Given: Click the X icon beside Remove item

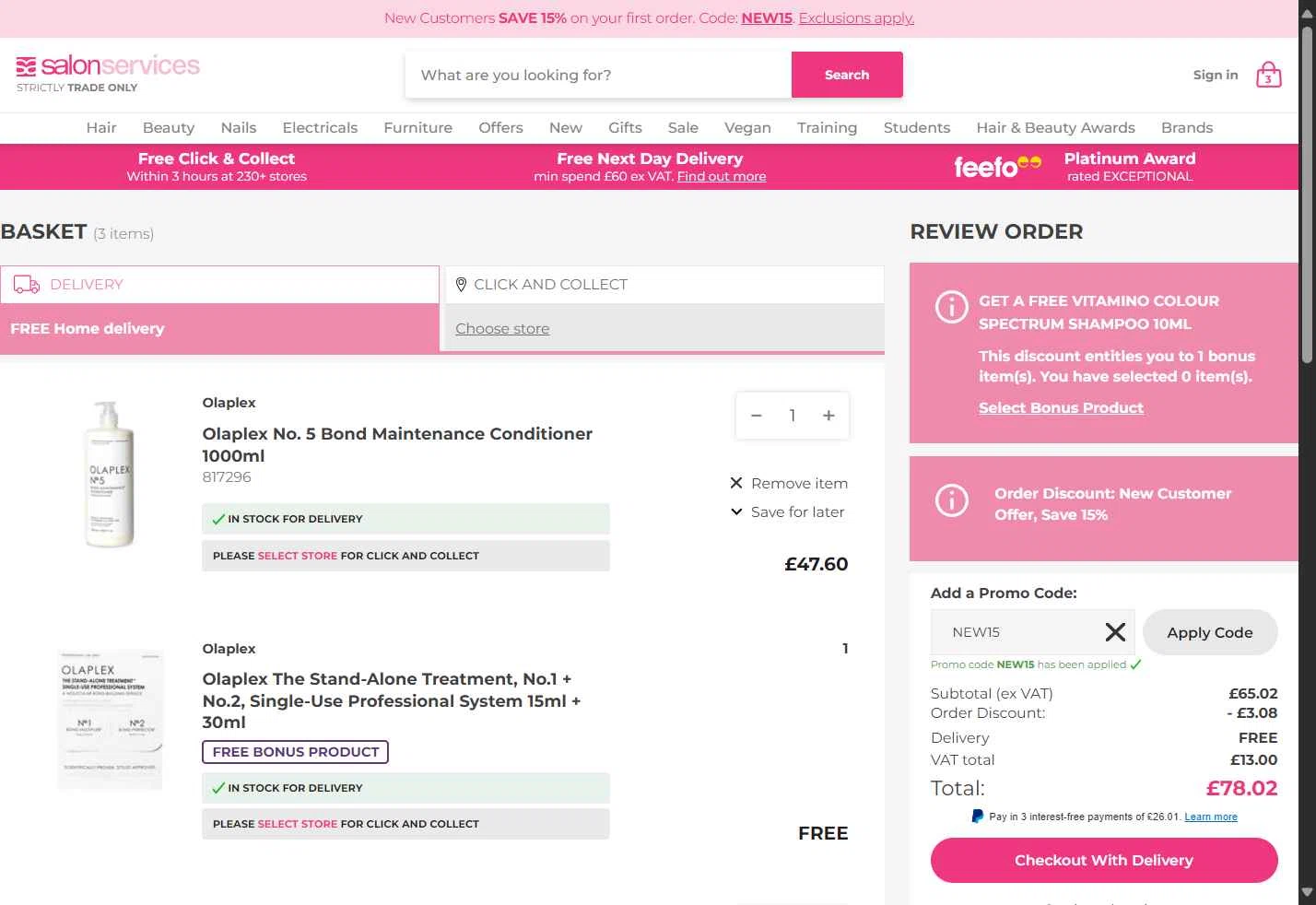Looking at the screenshot, I should coord(736,483).
